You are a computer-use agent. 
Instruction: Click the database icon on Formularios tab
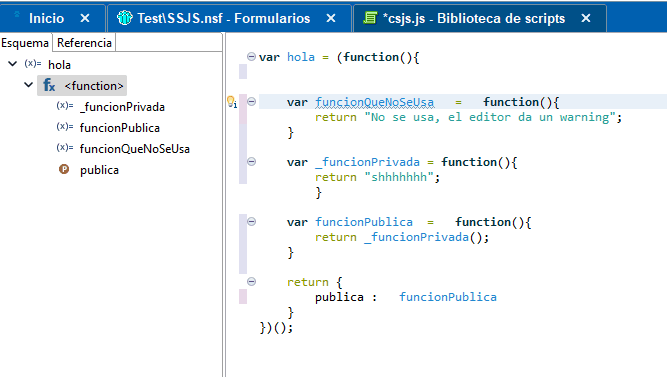click(125, 18)
